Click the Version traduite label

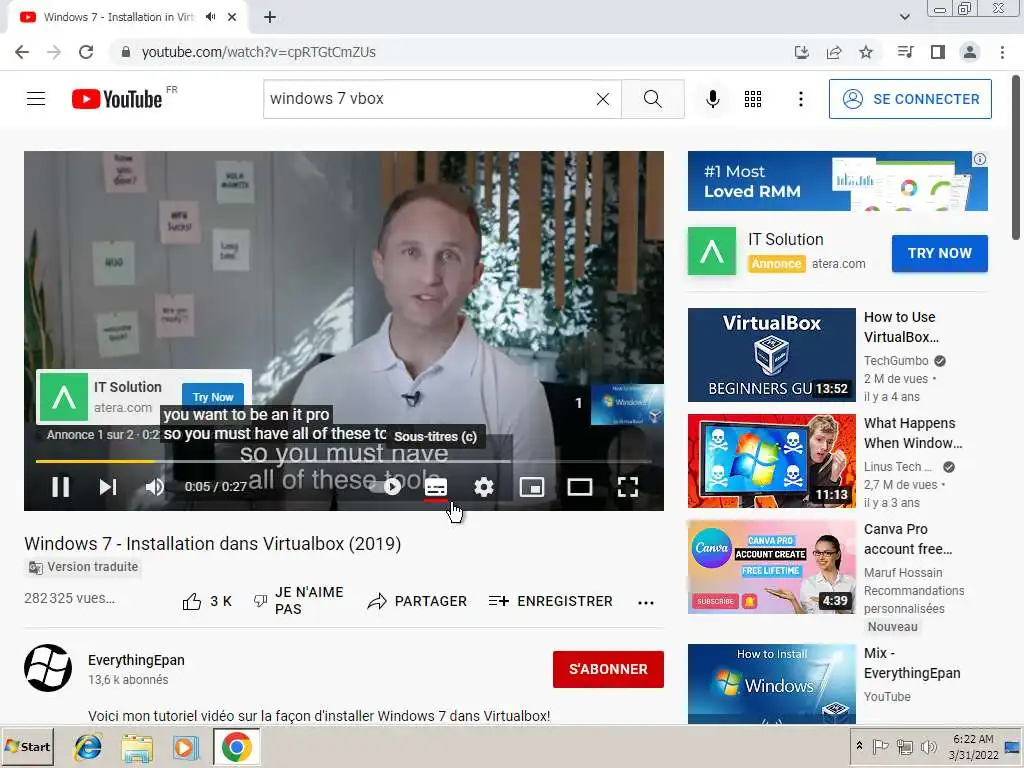(83, 567)
